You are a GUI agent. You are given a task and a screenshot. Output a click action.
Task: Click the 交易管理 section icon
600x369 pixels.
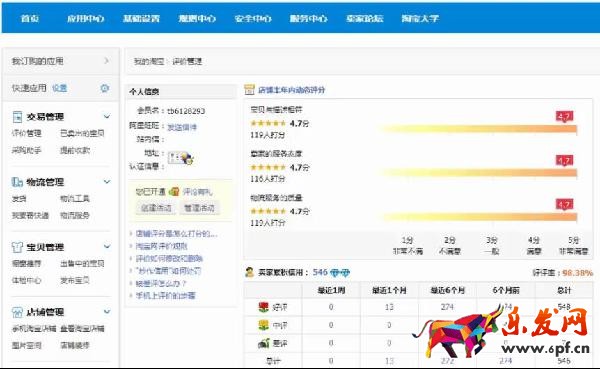click(x=17, y=117)
